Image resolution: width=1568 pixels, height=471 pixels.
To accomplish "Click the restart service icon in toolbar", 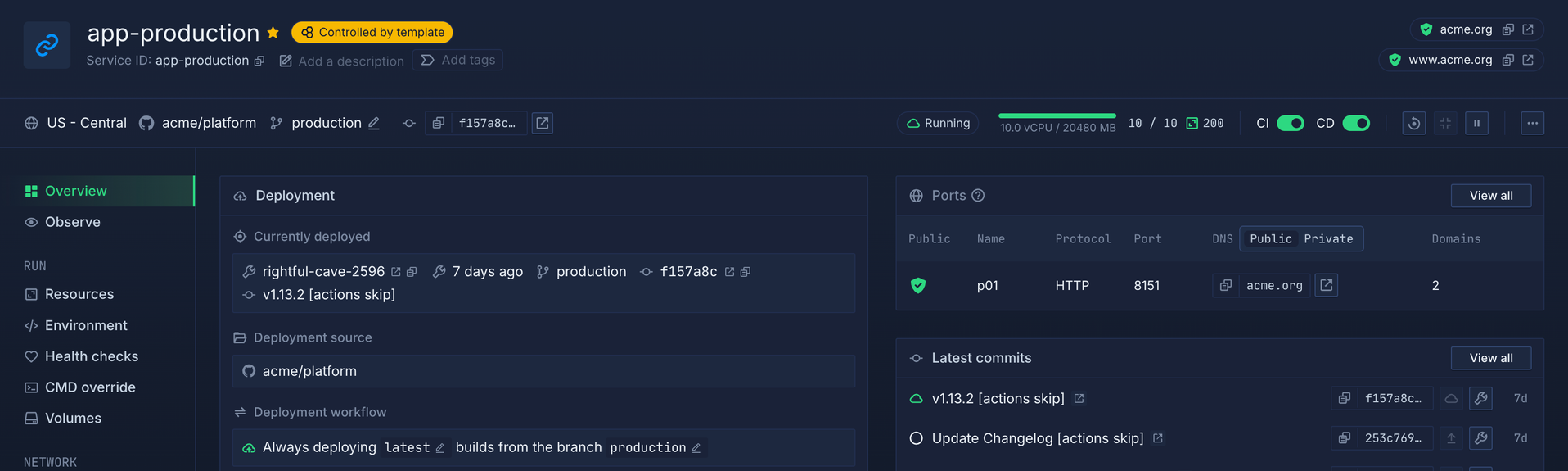I will click(1413, 123).
